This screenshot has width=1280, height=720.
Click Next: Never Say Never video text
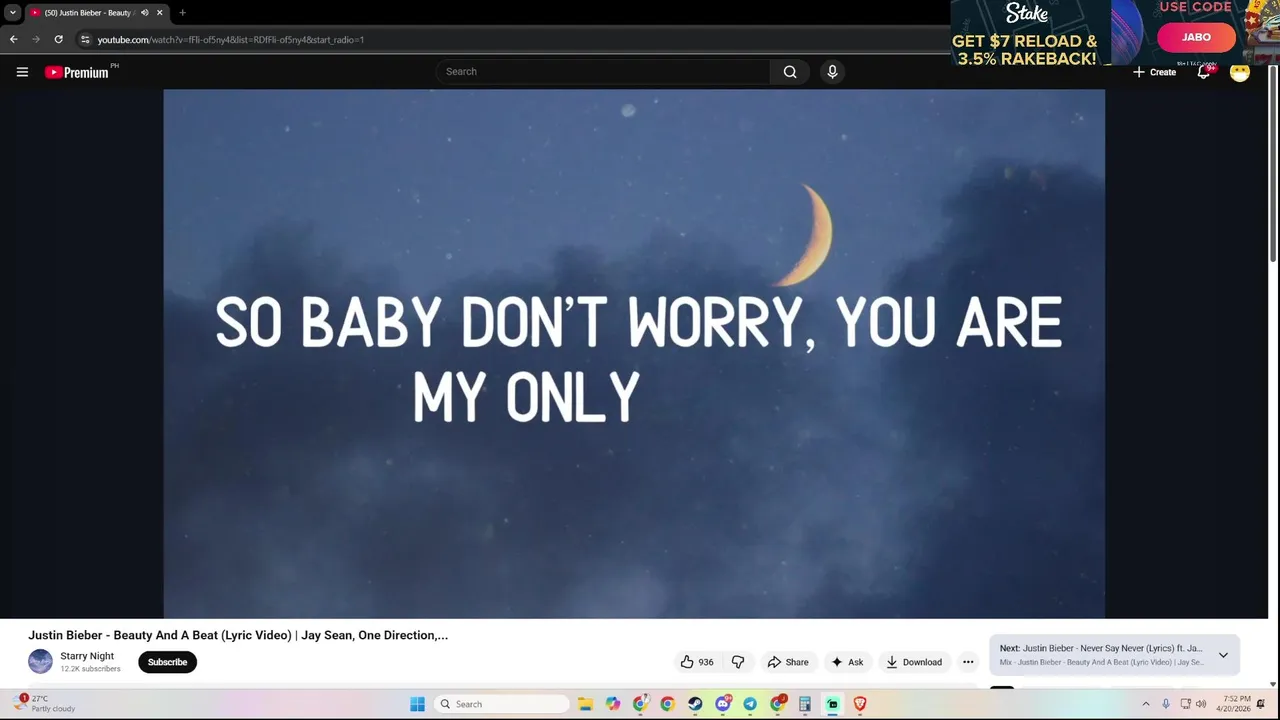1101,648
